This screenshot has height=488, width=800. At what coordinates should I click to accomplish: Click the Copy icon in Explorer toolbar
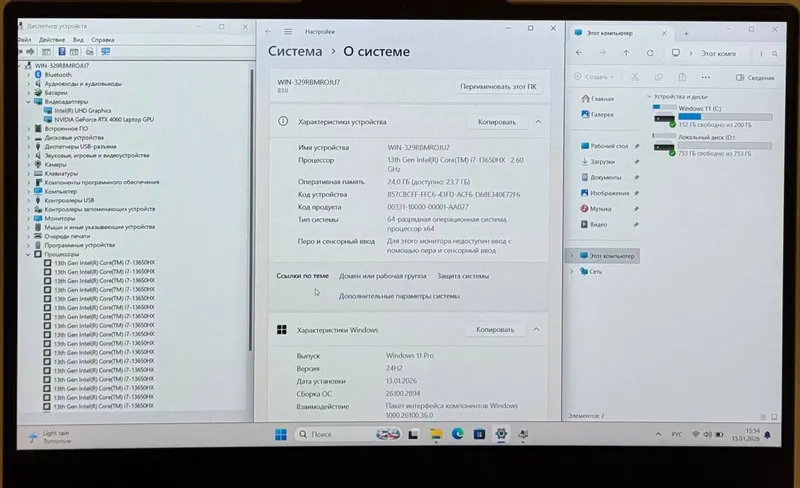(659, 77)
